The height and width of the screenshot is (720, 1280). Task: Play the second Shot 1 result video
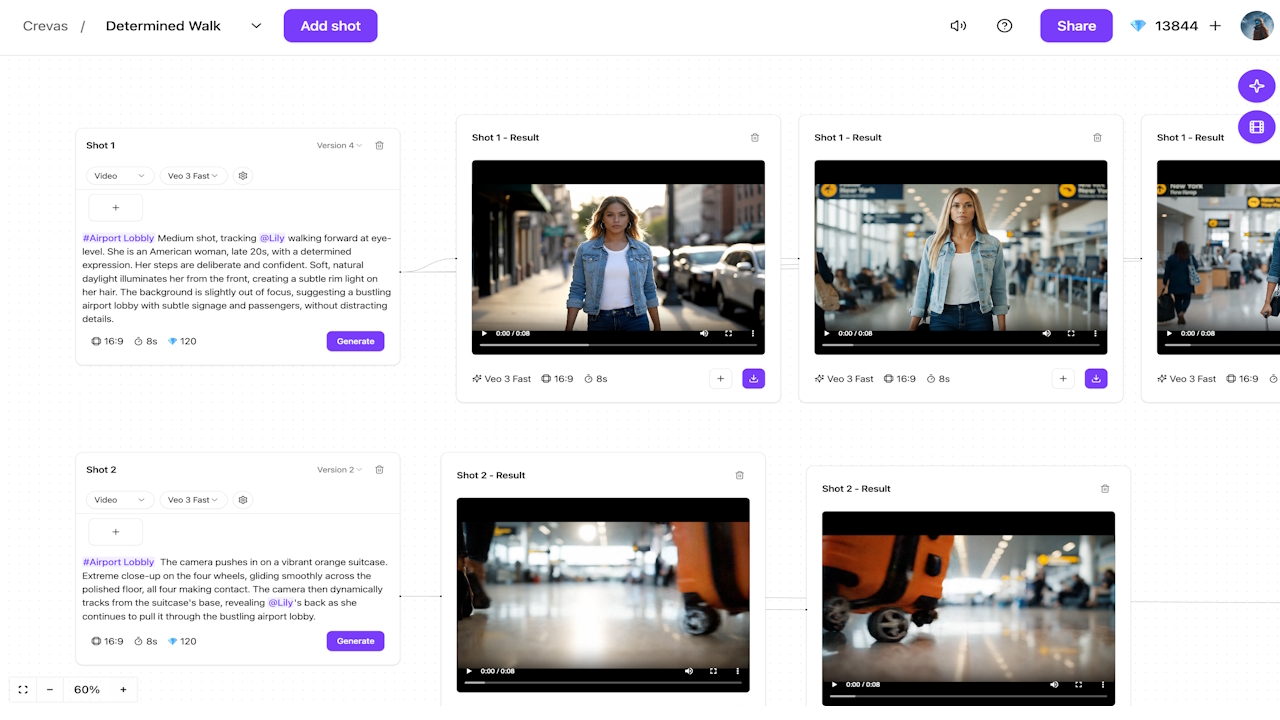pos(827,333)
